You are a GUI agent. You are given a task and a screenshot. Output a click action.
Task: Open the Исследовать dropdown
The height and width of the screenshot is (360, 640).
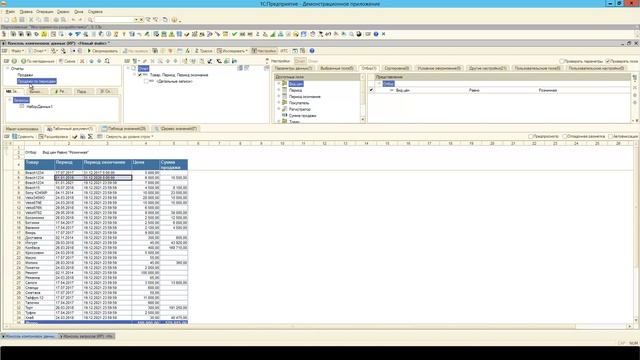coord(232,51)
